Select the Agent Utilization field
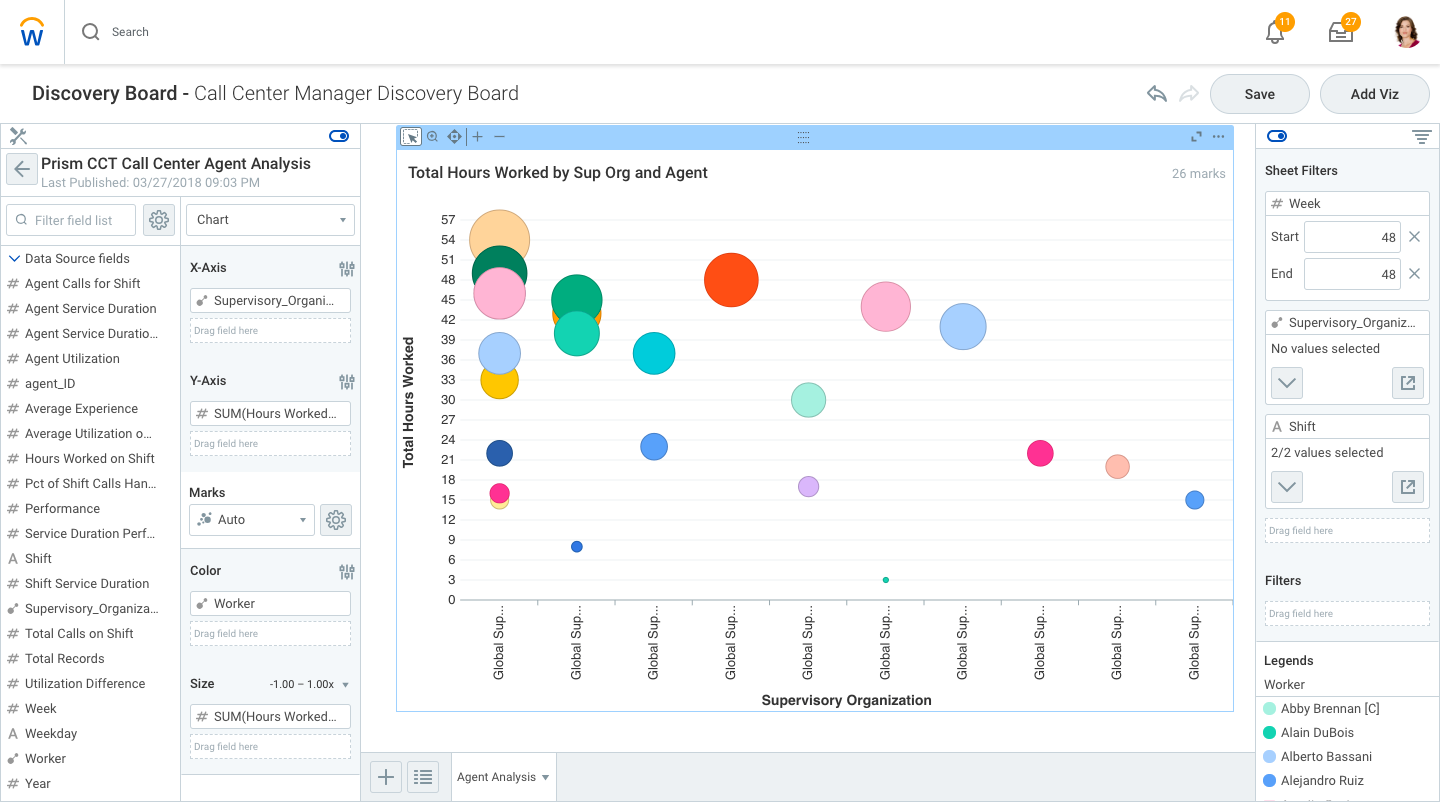 pyautogui.click(x=72, y=359)
